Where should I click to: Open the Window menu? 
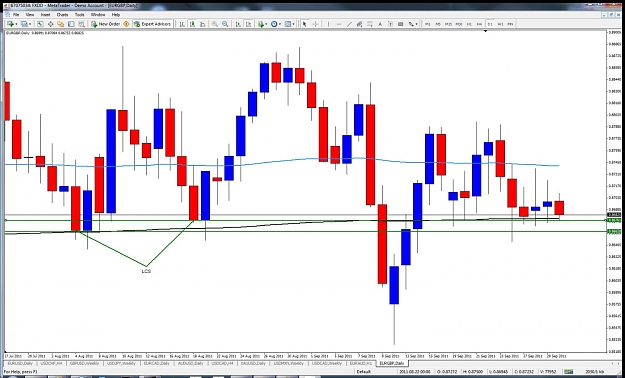click(98, 14)
